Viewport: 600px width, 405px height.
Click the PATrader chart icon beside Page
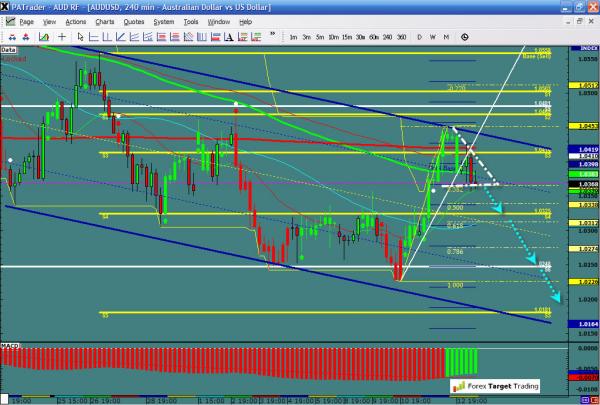point(9,21)
